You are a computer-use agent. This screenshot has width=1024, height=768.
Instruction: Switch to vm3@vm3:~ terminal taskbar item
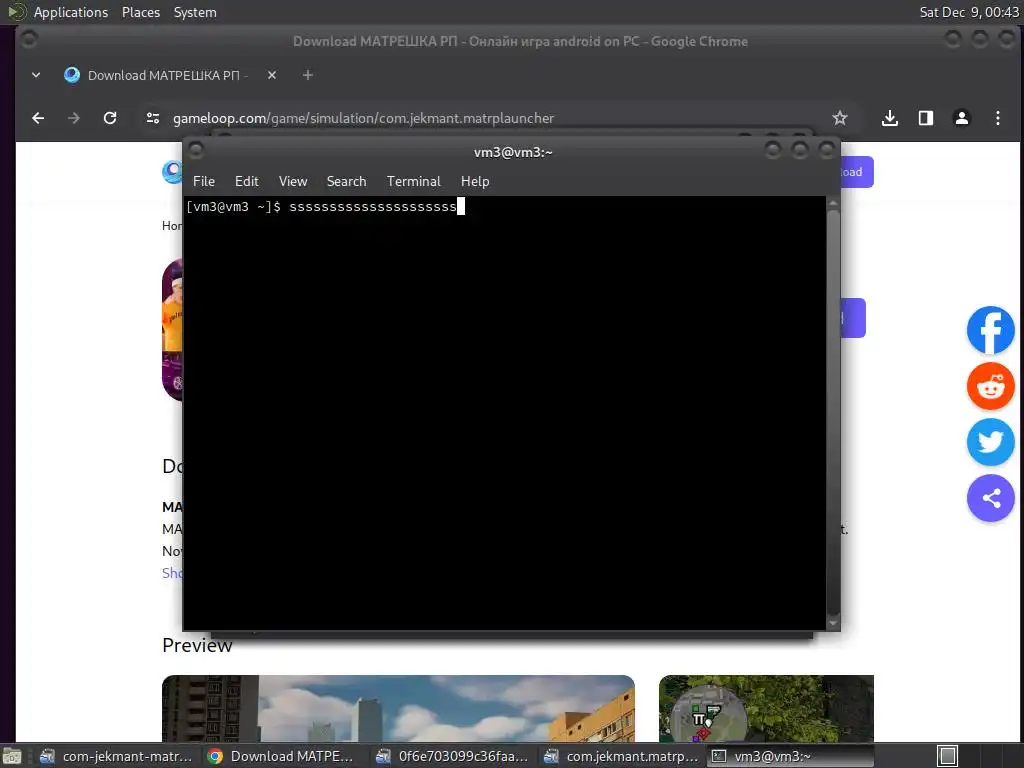click(x=790, y=756)
